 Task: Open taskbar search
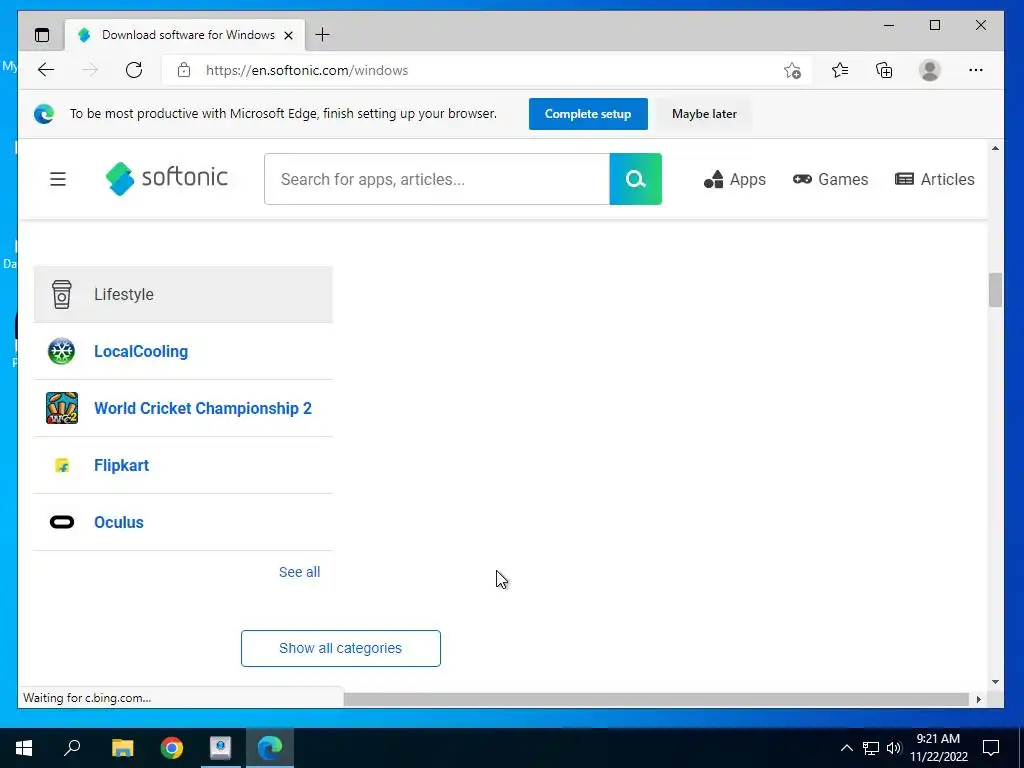coord(72,748)
